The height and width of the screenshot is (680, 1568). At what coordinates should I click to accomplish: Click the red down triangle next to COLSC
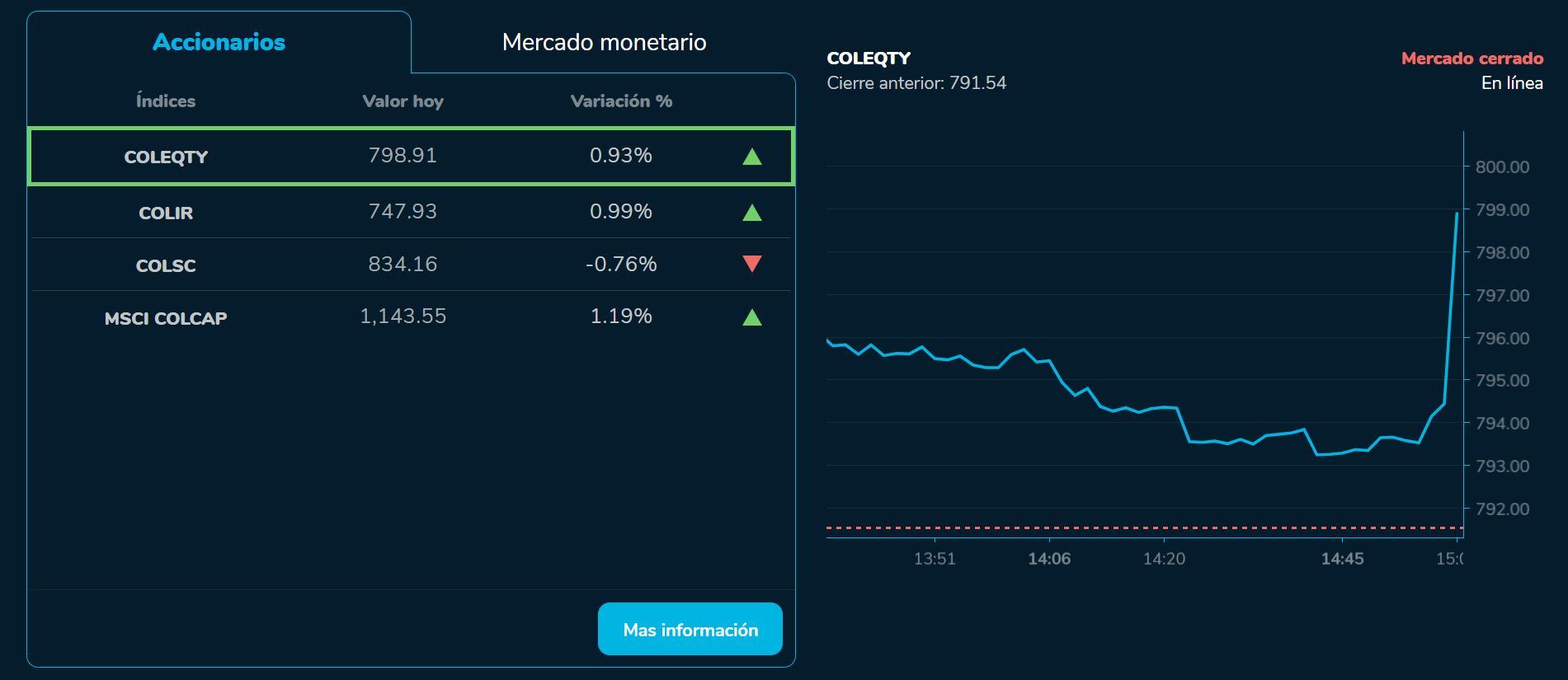(751, 265)
